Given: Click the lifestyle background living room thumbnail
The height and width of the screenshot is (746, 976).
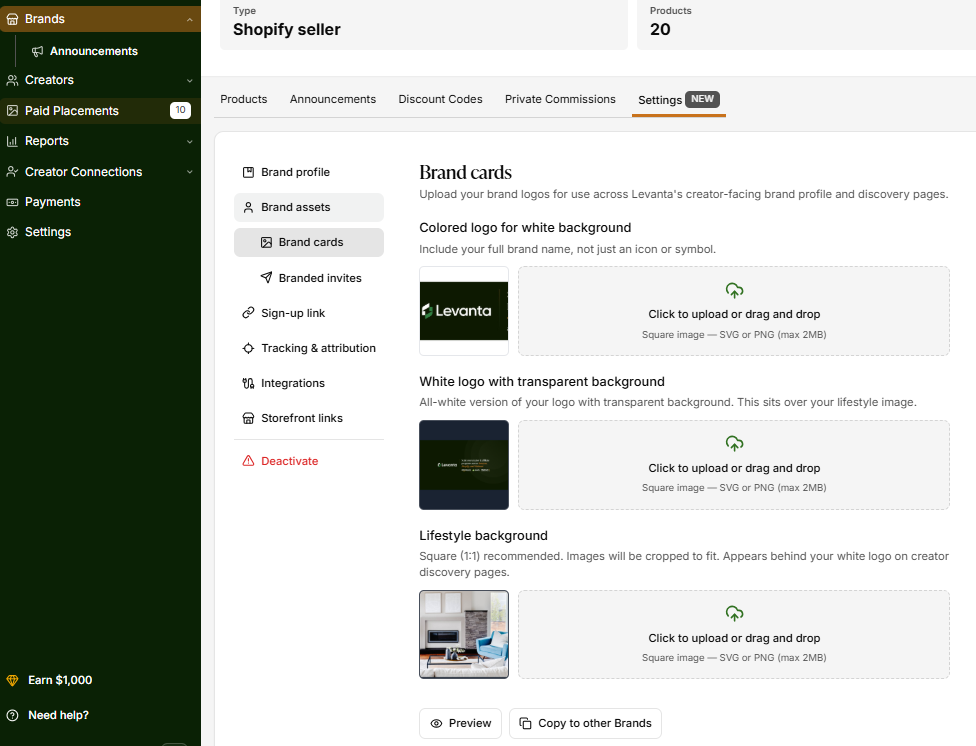Looking at the screenshot, I should click(464, 635).
